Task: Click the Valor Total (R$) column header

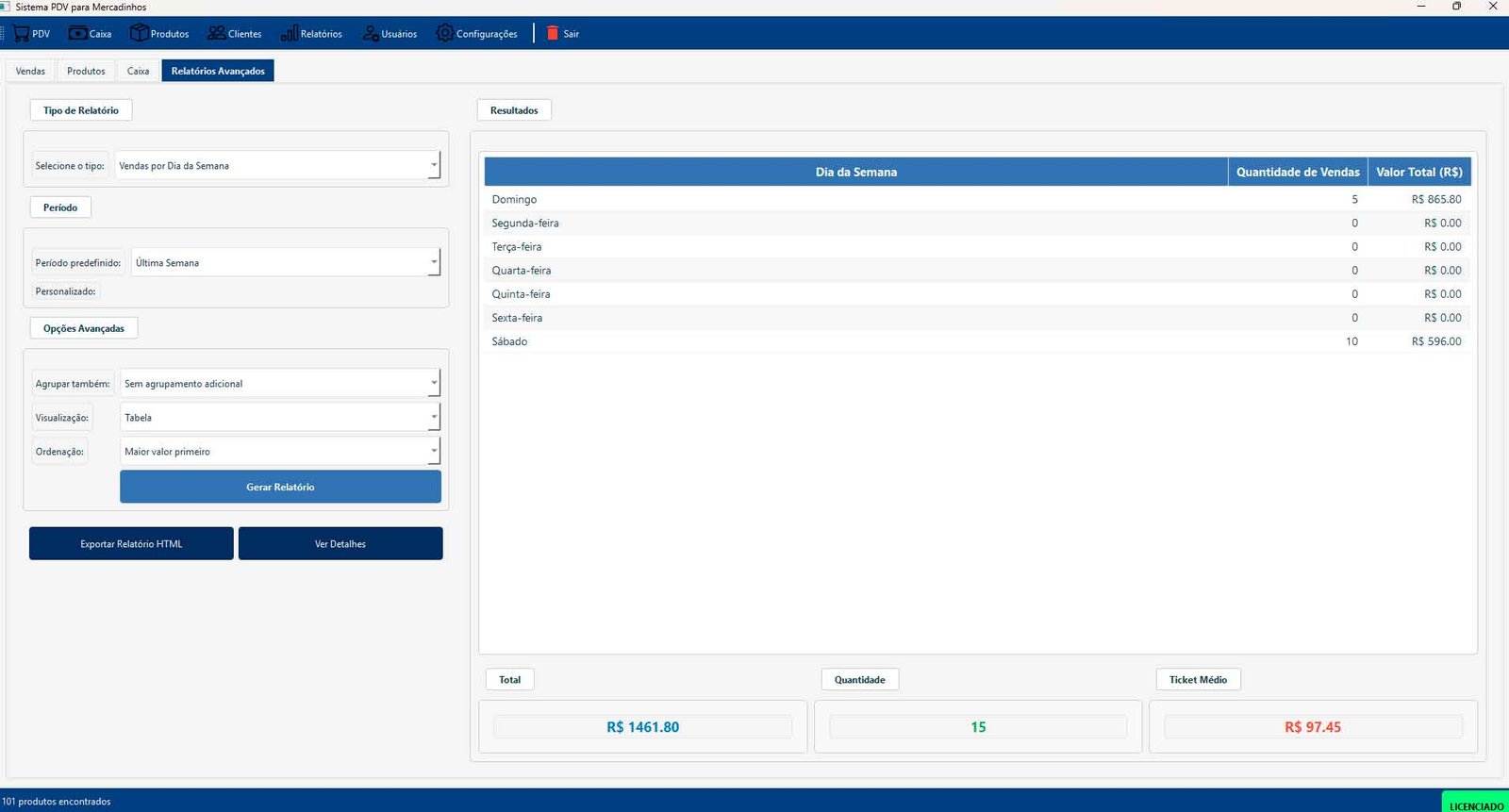Action: pyautogui.click(x=1418, y=172)
